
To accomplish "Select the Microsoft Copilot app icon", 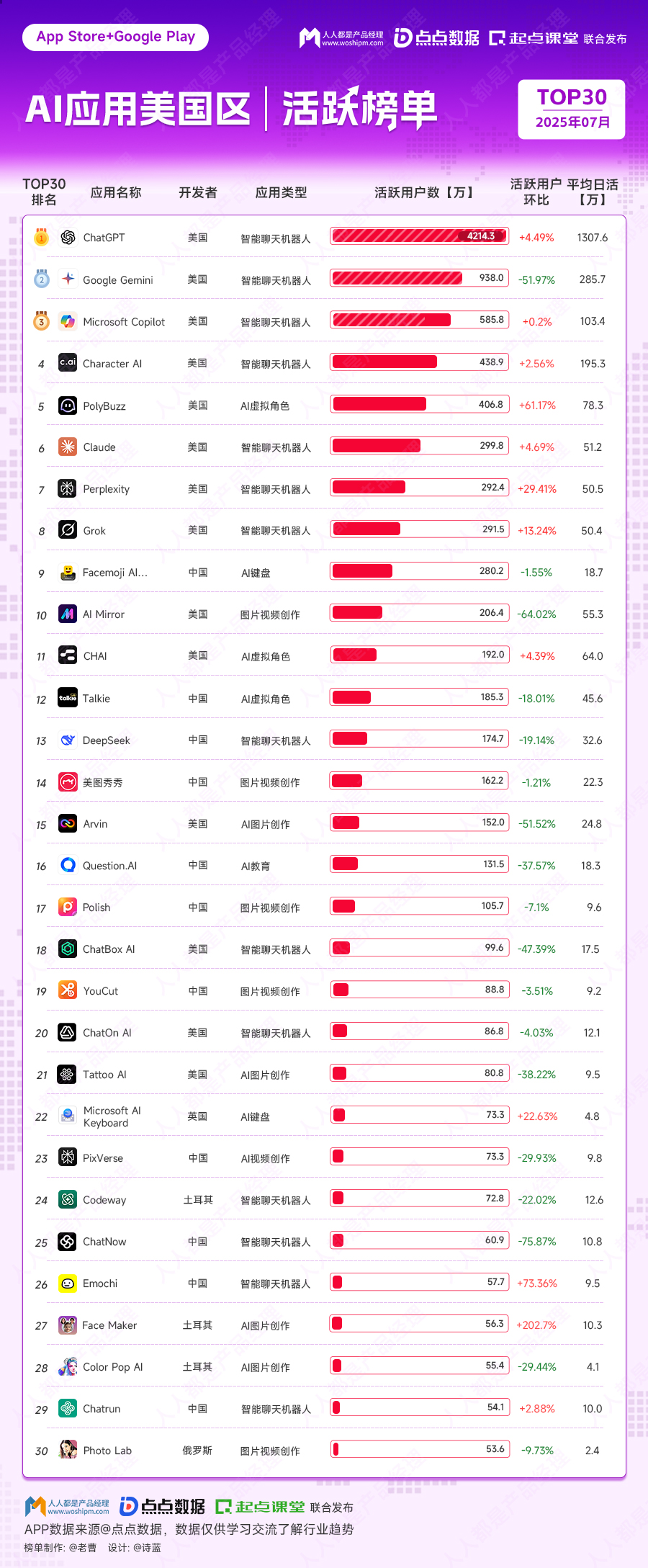I will (68, 321).
